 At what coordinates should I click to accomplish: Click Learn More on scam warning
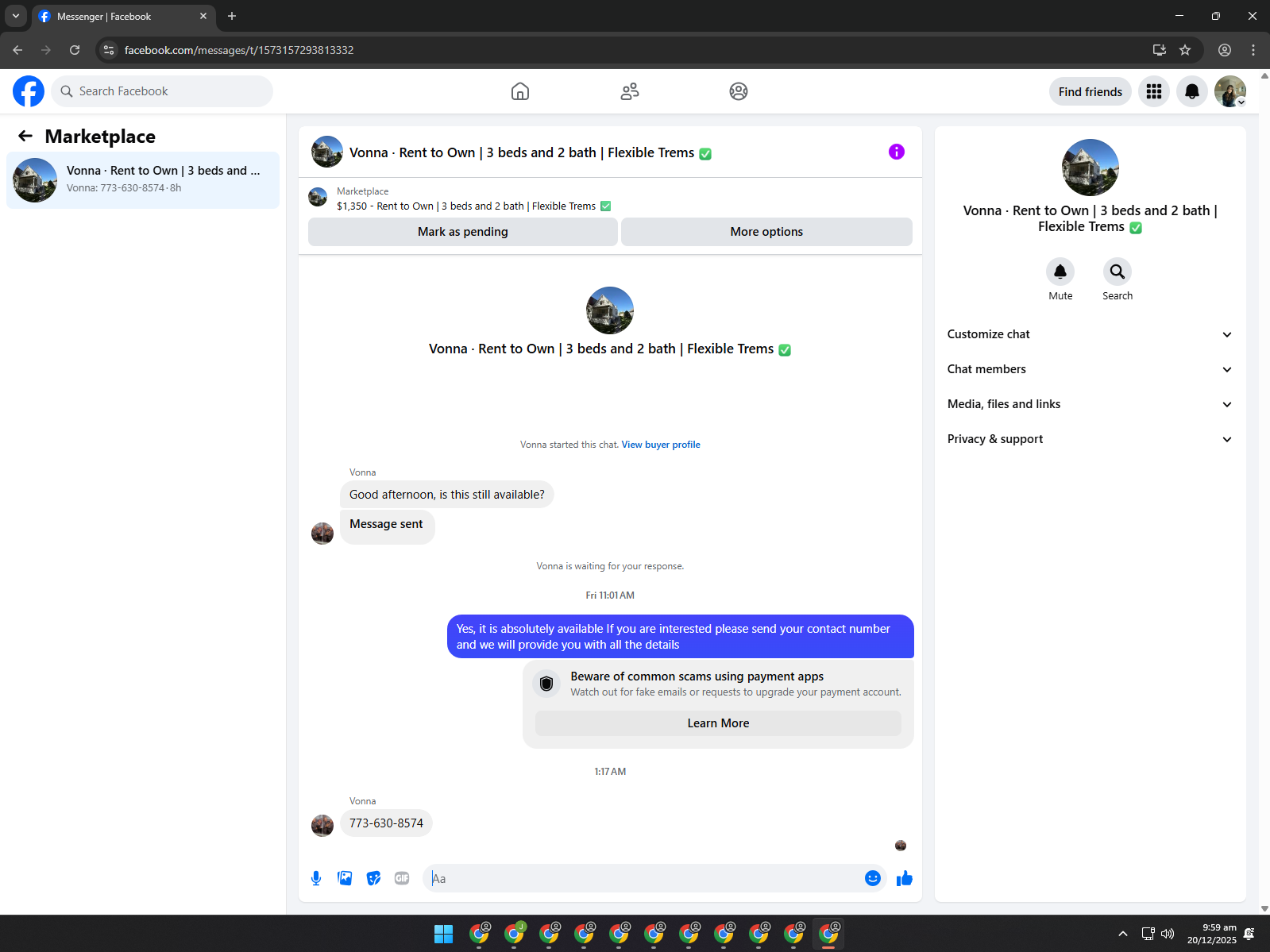(718, 723)
